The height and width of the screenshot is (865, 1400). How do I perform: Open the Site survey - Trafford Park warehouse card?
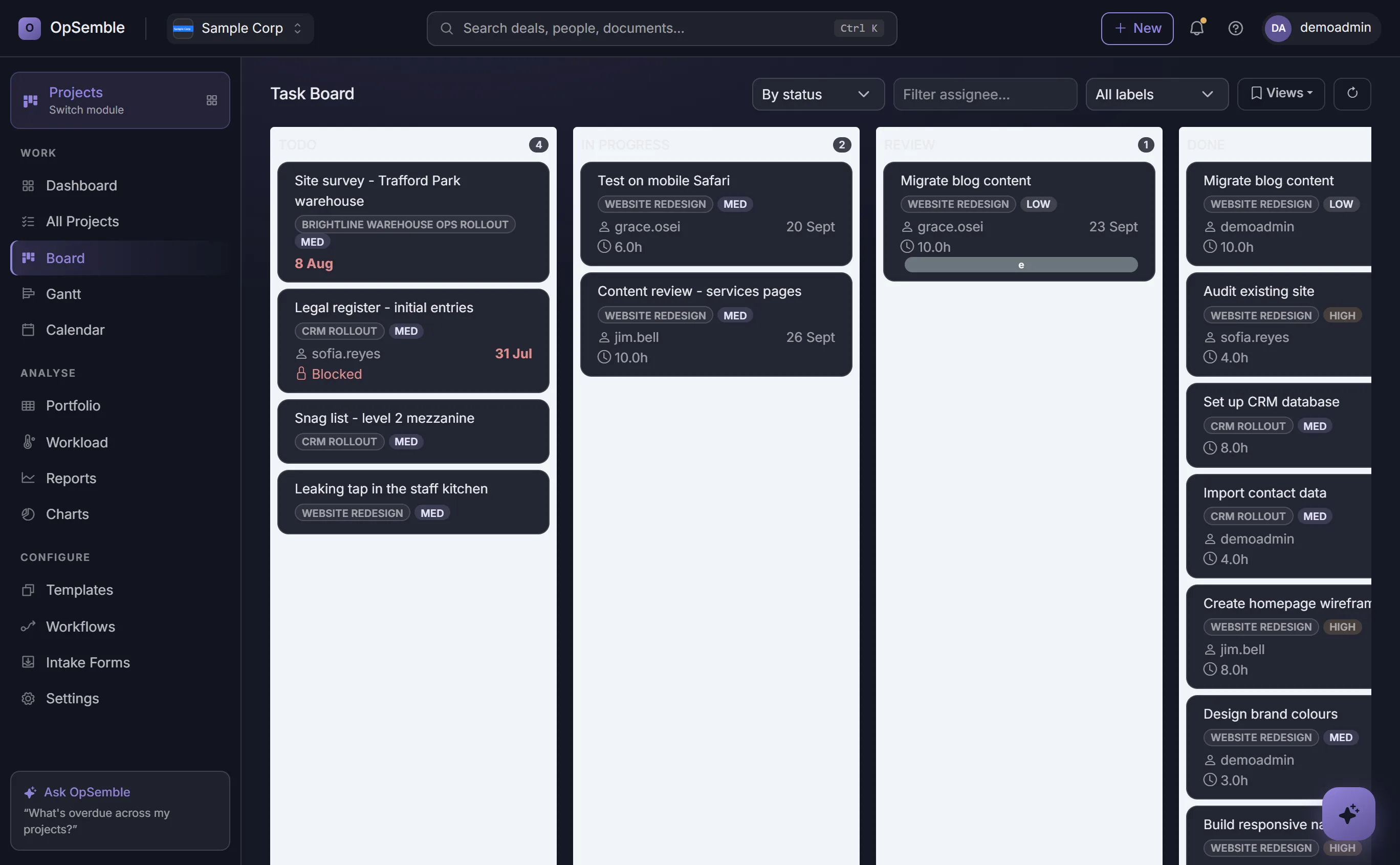pos(413,222)
